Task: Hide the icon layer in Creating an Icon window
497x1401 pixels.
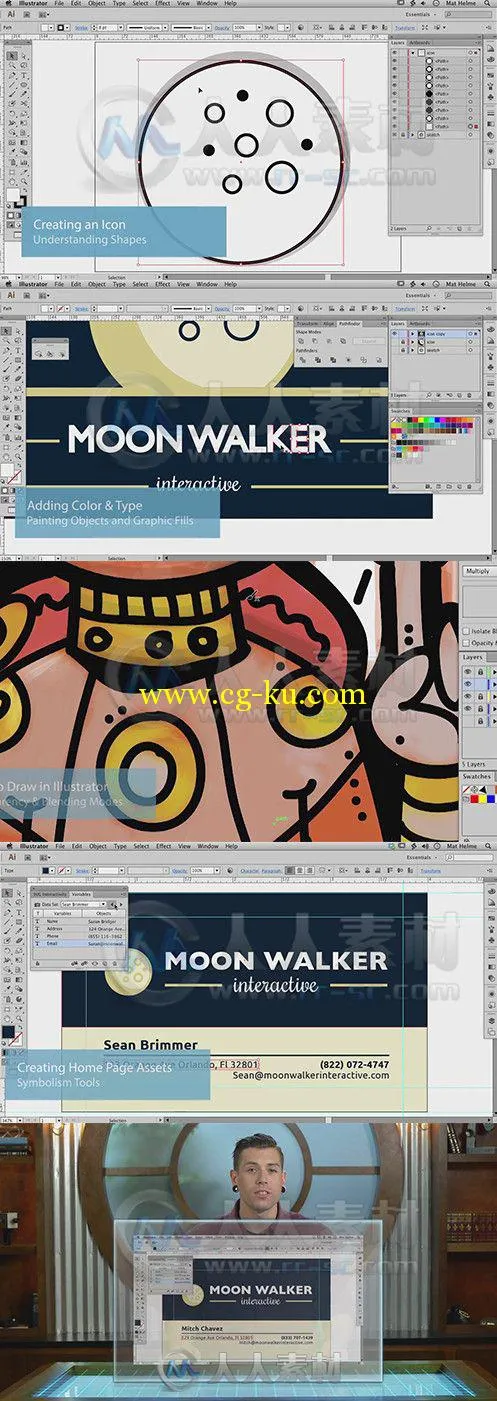Action: click(x=395, y=52)
